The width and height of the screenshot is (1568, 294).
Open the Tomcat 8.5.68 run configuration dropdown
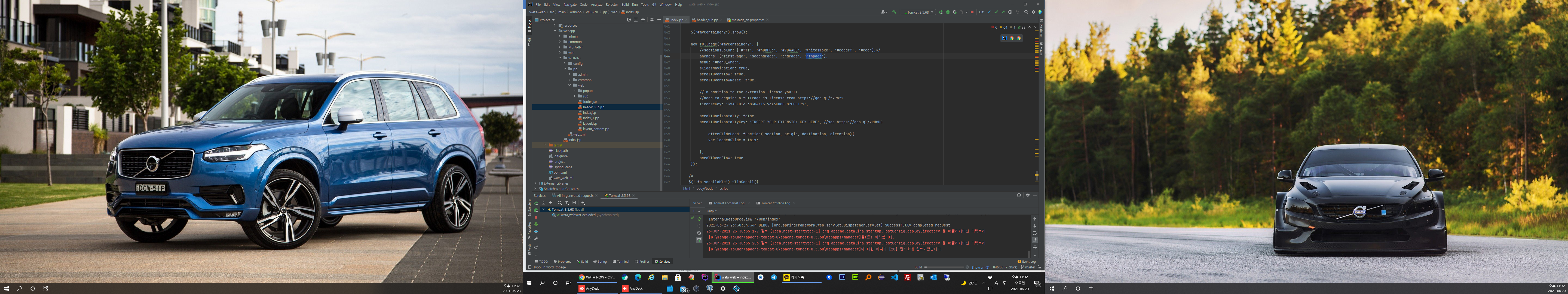[918, 12]
